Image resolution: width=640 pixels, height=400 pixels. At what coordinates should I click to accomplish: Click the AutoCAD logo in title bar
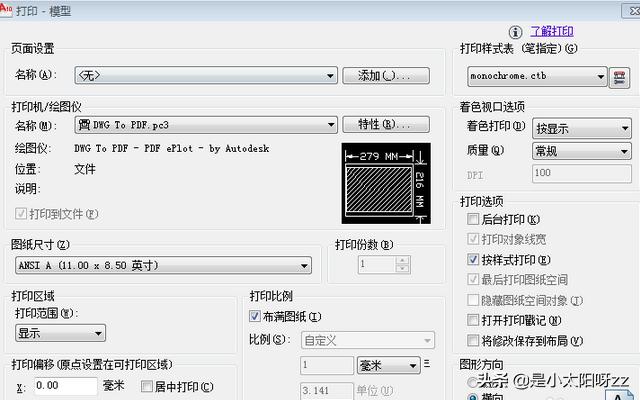(x=6, y=9)
